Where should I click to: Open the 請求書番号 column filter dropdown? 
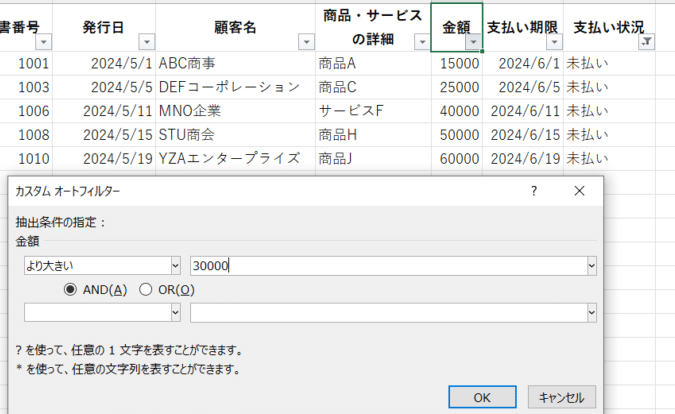tap(42, 42)
